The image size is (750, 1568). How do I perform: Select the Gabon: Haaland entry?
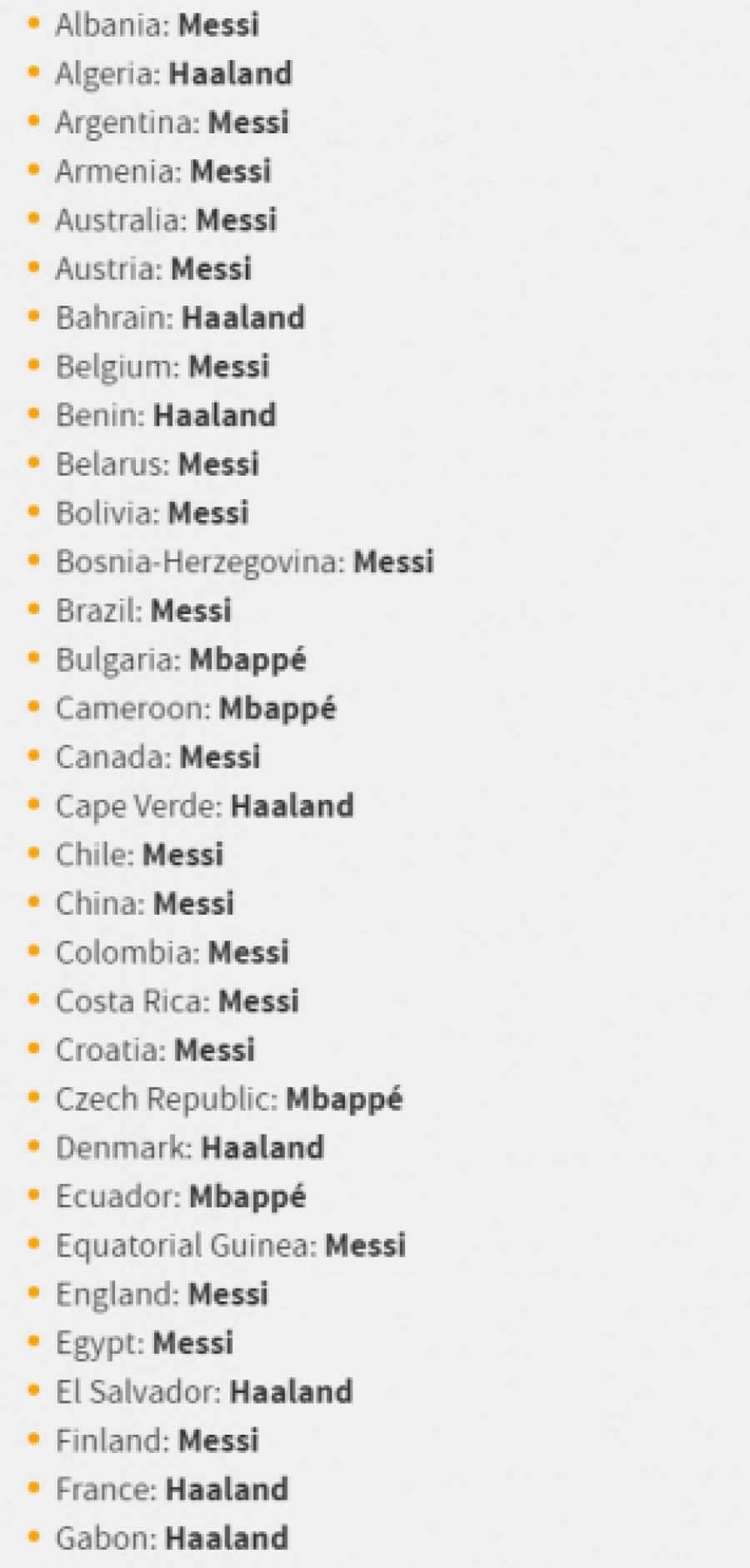point(172,1538)
